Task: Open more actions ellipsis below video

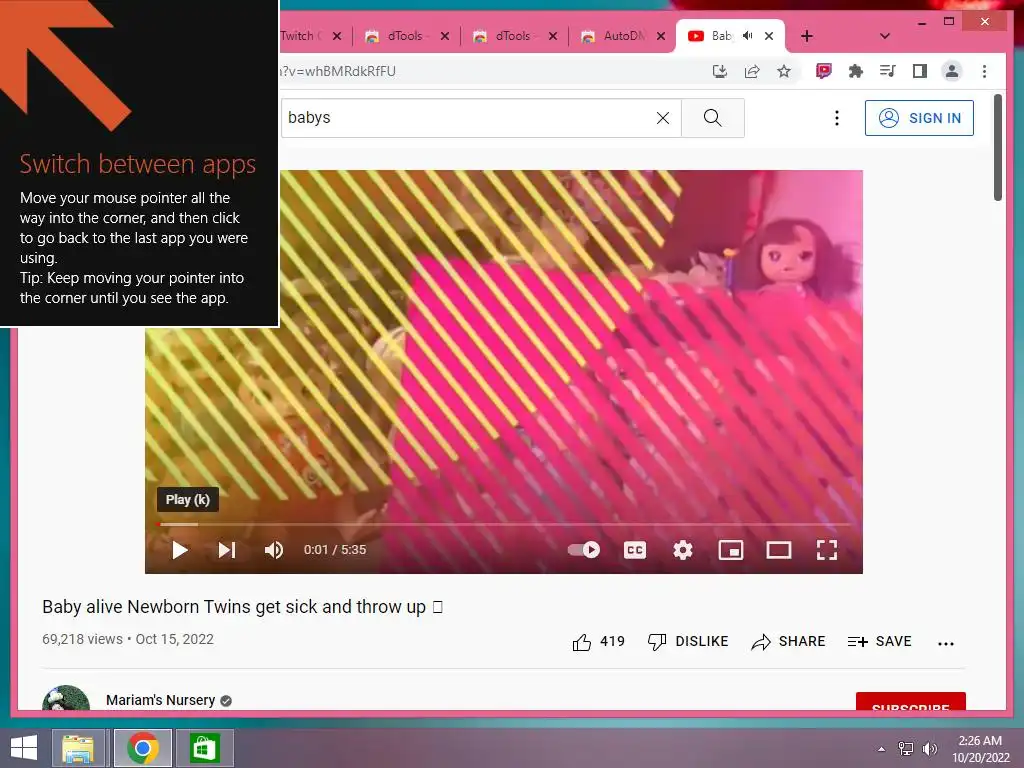Action: pyautogui.click(x=946, y=643)
